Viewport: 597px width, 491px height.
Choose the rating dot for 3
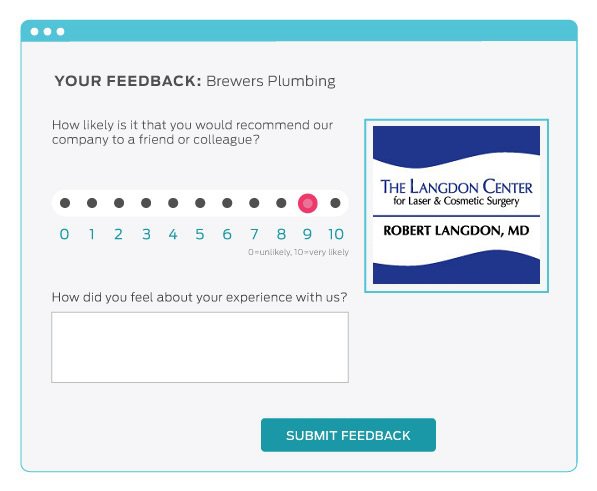click(146, 203)
